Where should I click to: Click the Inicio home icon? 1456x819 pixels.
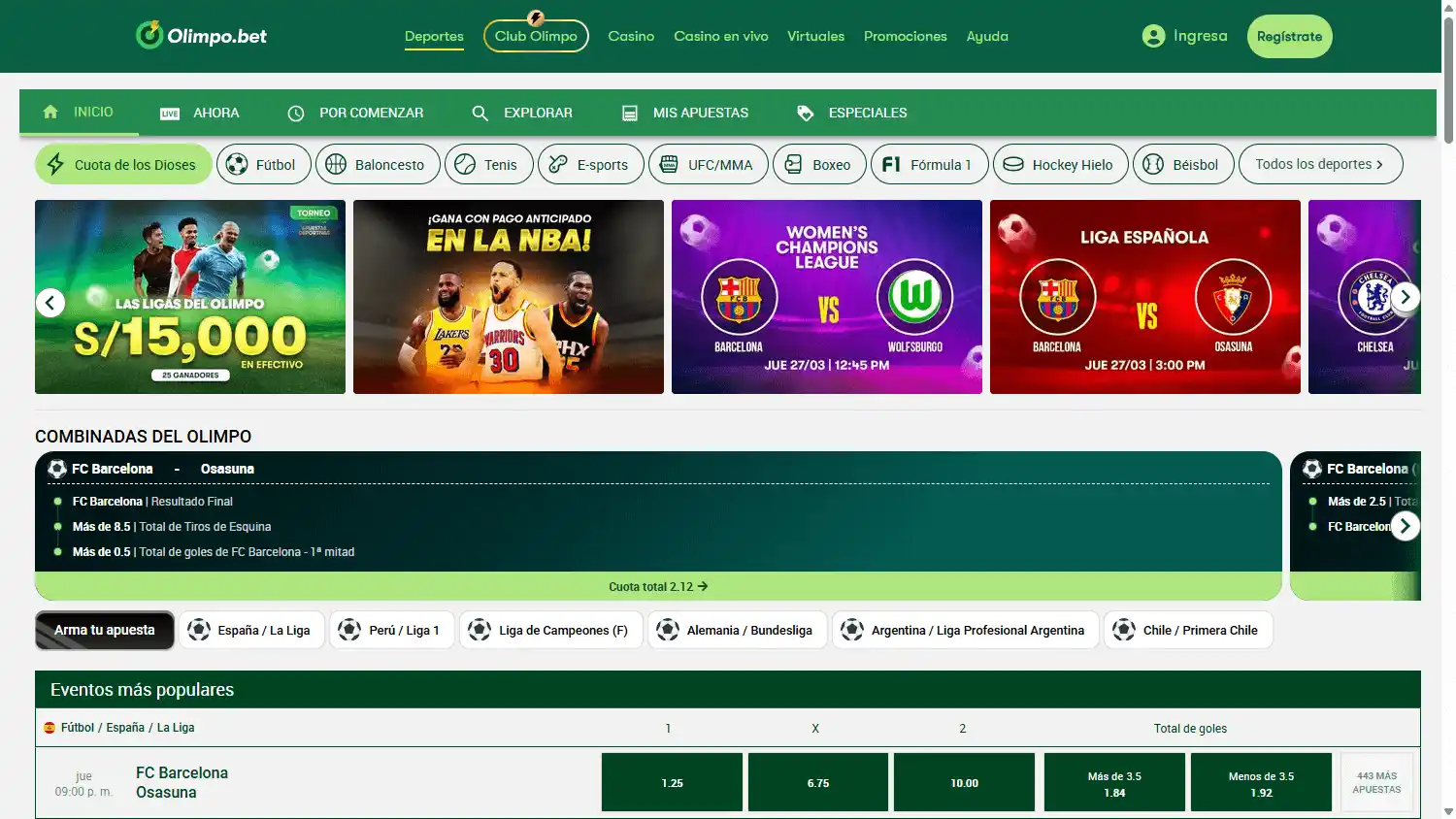point(50,112)
